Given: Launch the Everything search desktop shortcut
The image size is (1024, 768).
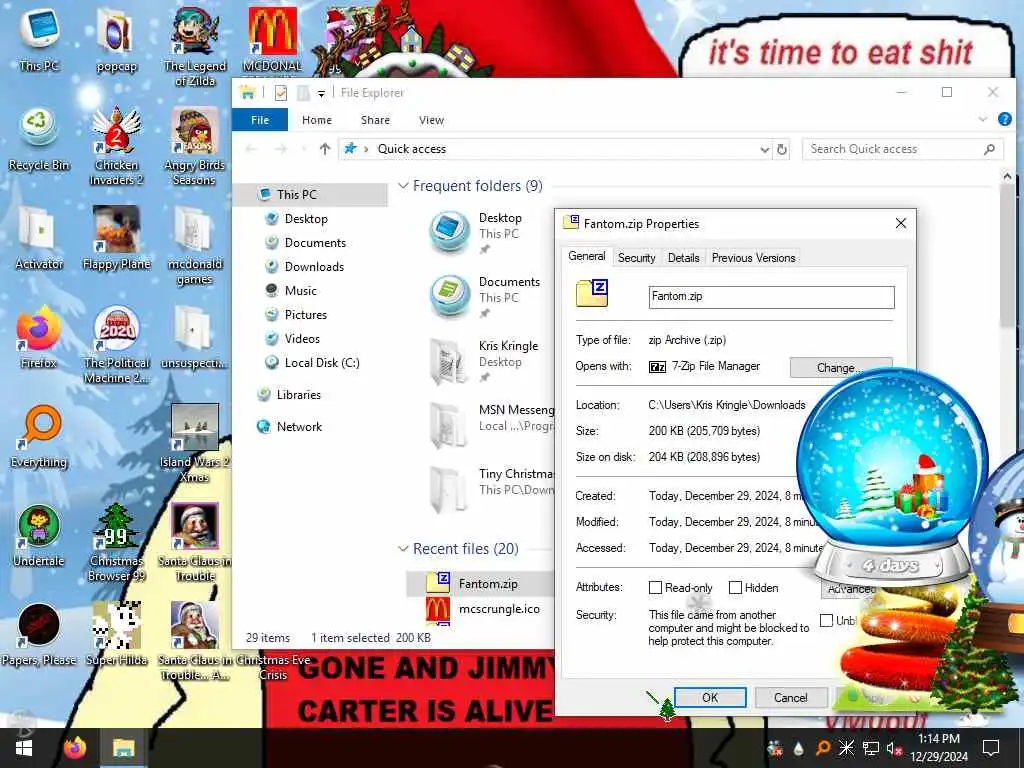Looking at the screenshot, I should pos(39,436).
